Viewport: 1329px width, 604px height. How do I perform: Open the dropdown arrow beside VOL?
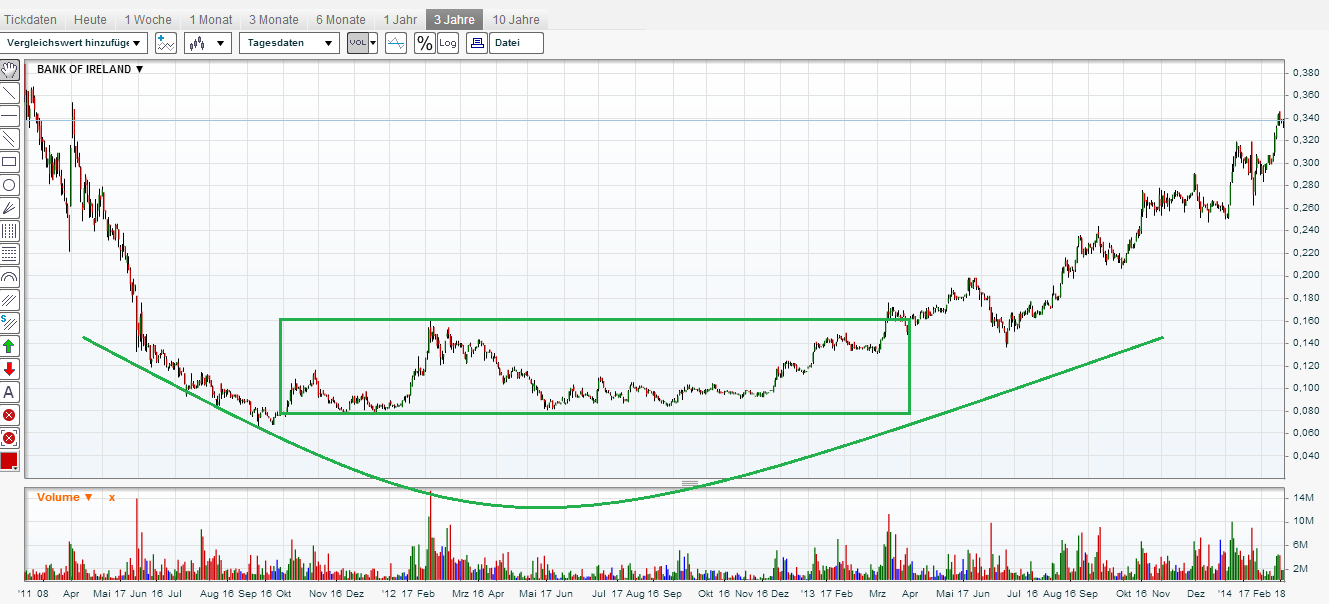(x=373, y=43)
